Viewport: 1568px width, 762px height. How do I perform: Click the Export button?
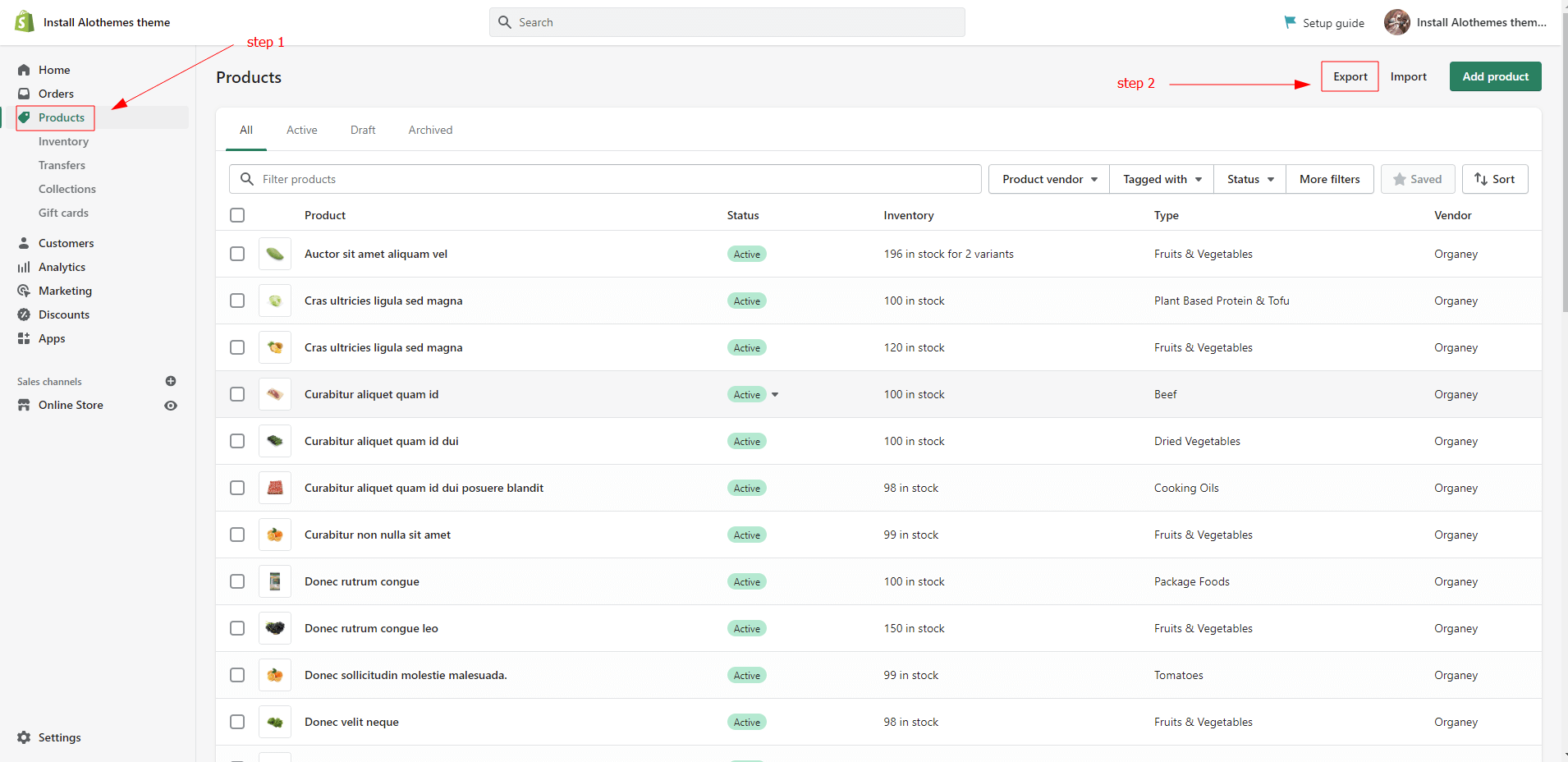(x=1350, y=76)
